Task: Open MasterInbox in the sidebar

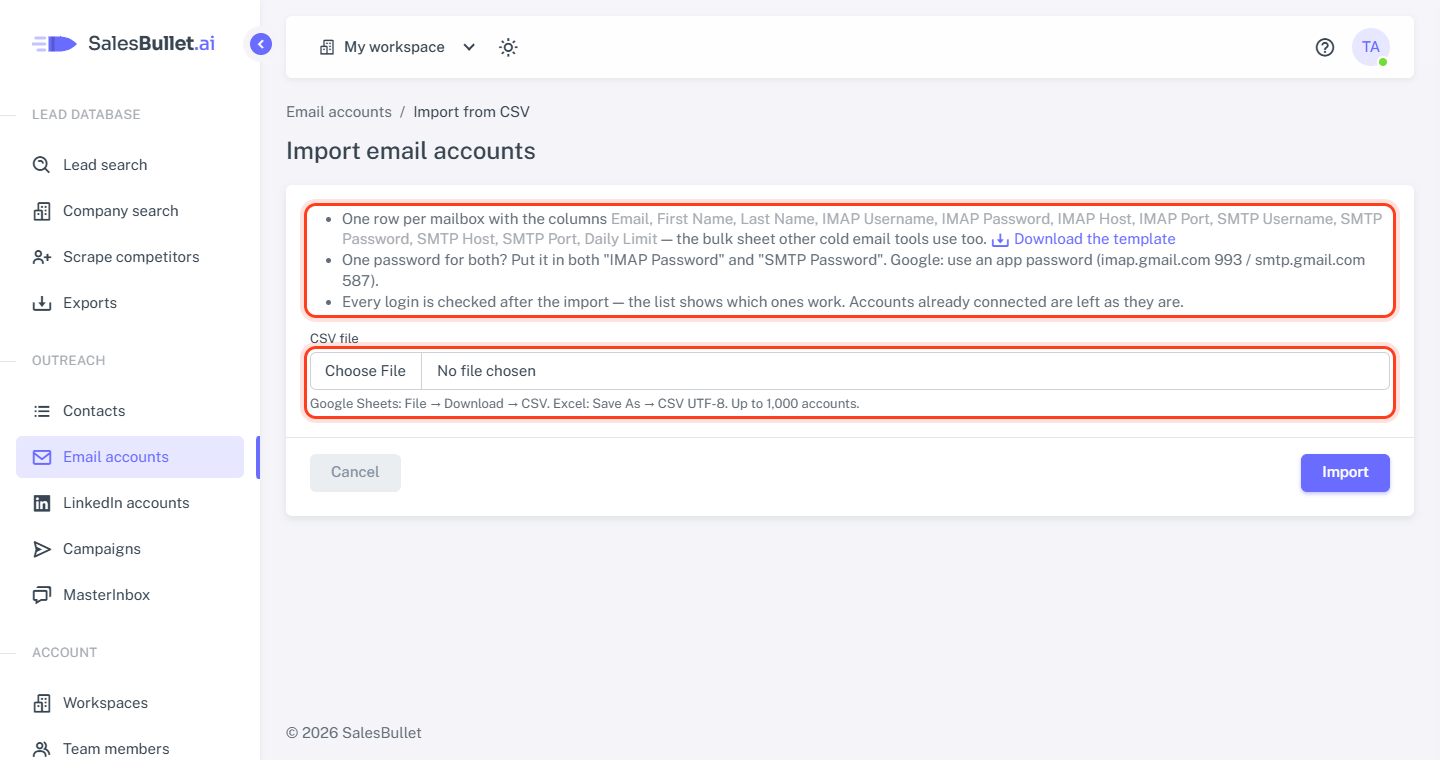Action: coord(130,595)
